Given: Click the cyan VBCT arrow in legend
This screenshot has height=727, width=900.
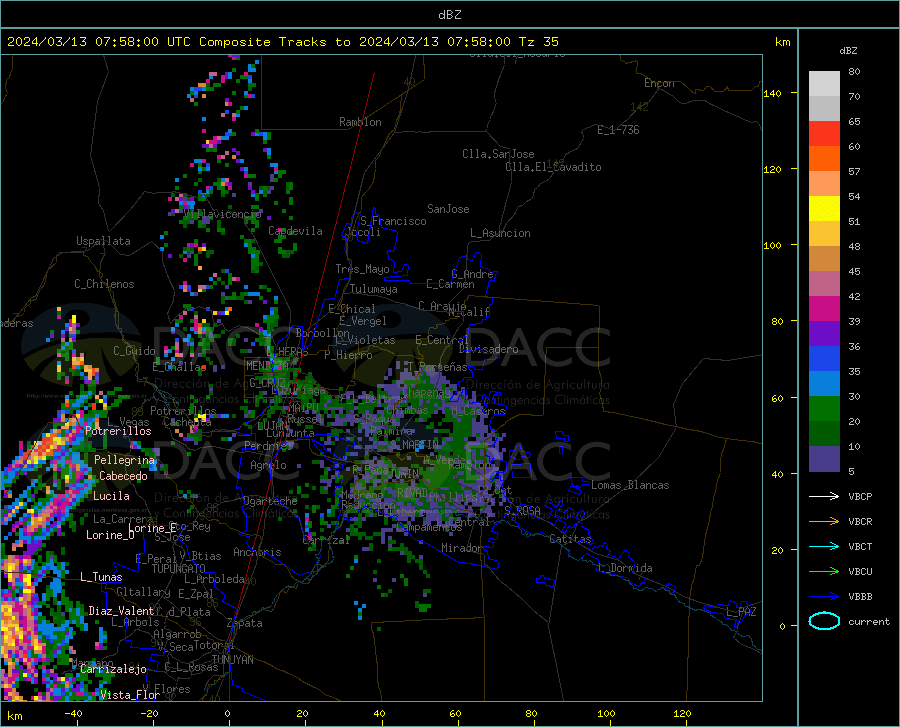Looking at the screenshot, I should coord(824,546).
